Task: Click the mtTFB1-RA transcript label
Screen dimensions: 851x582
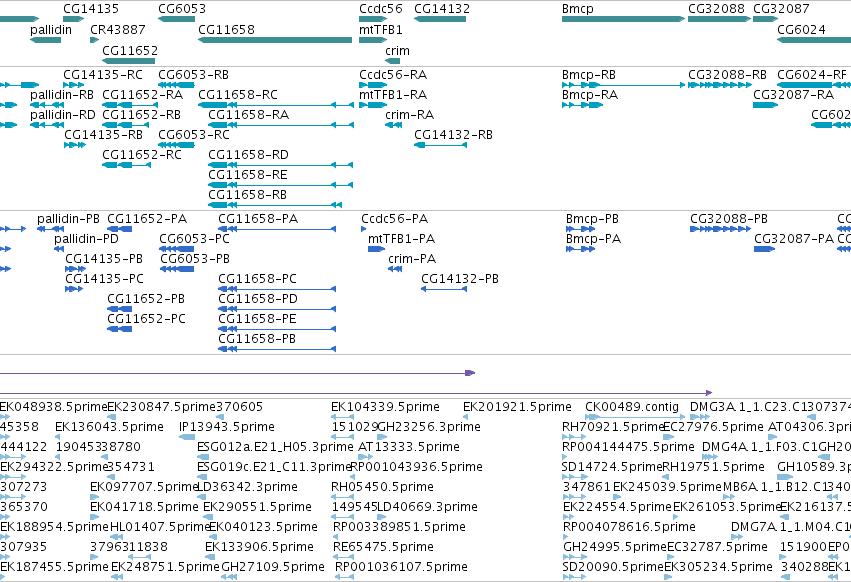Action: [392, 94]
